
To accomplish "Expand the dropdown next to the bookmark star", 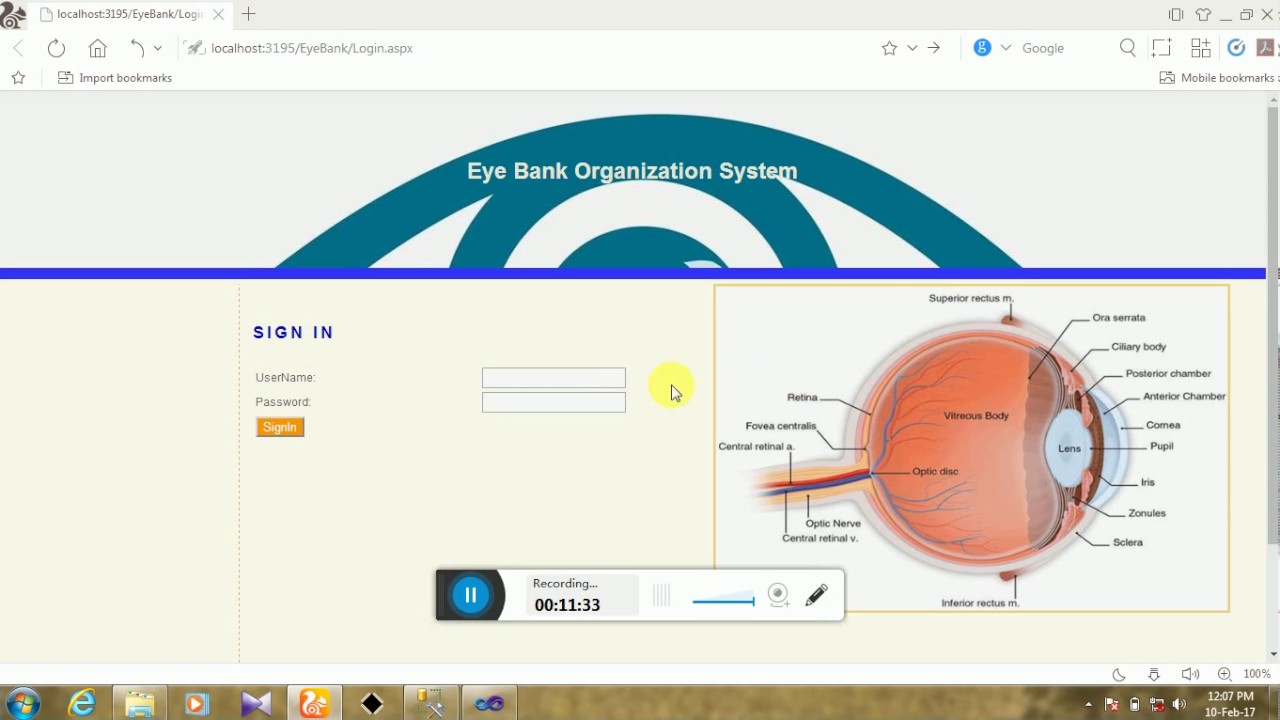I will coord(912,48).
